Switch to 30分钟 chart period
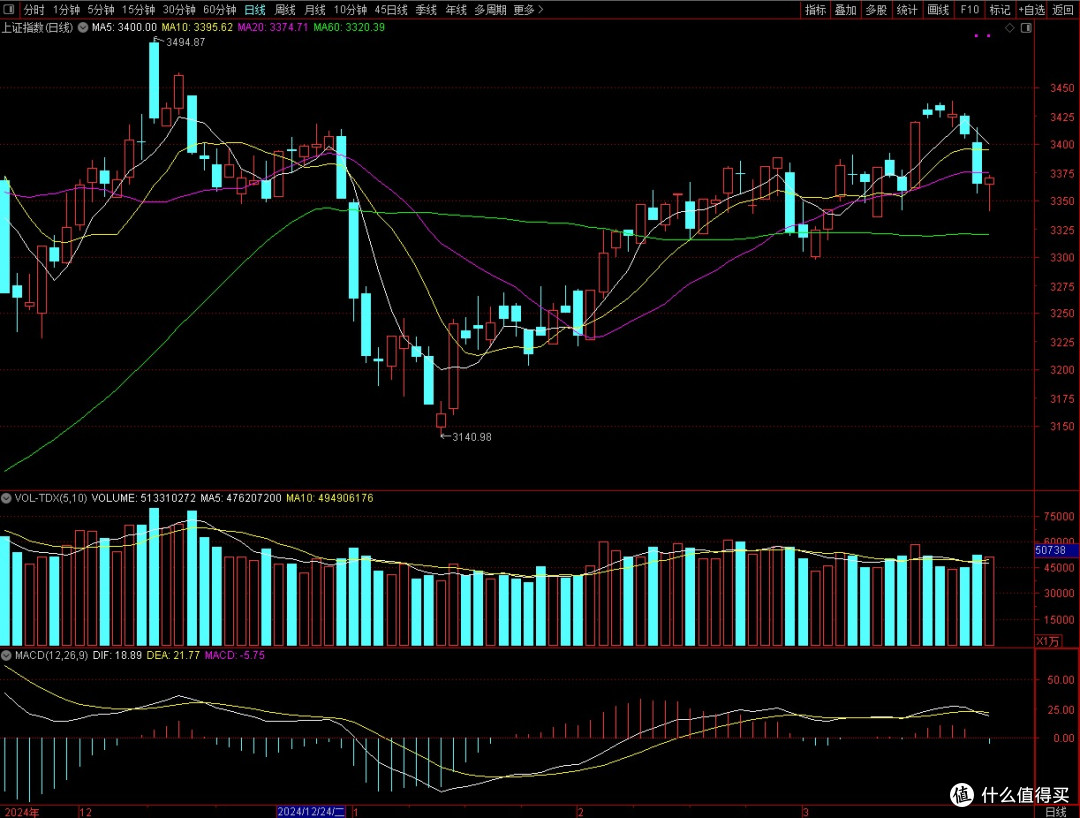Viewport: 1080px width, 818px height. (179, 10)
